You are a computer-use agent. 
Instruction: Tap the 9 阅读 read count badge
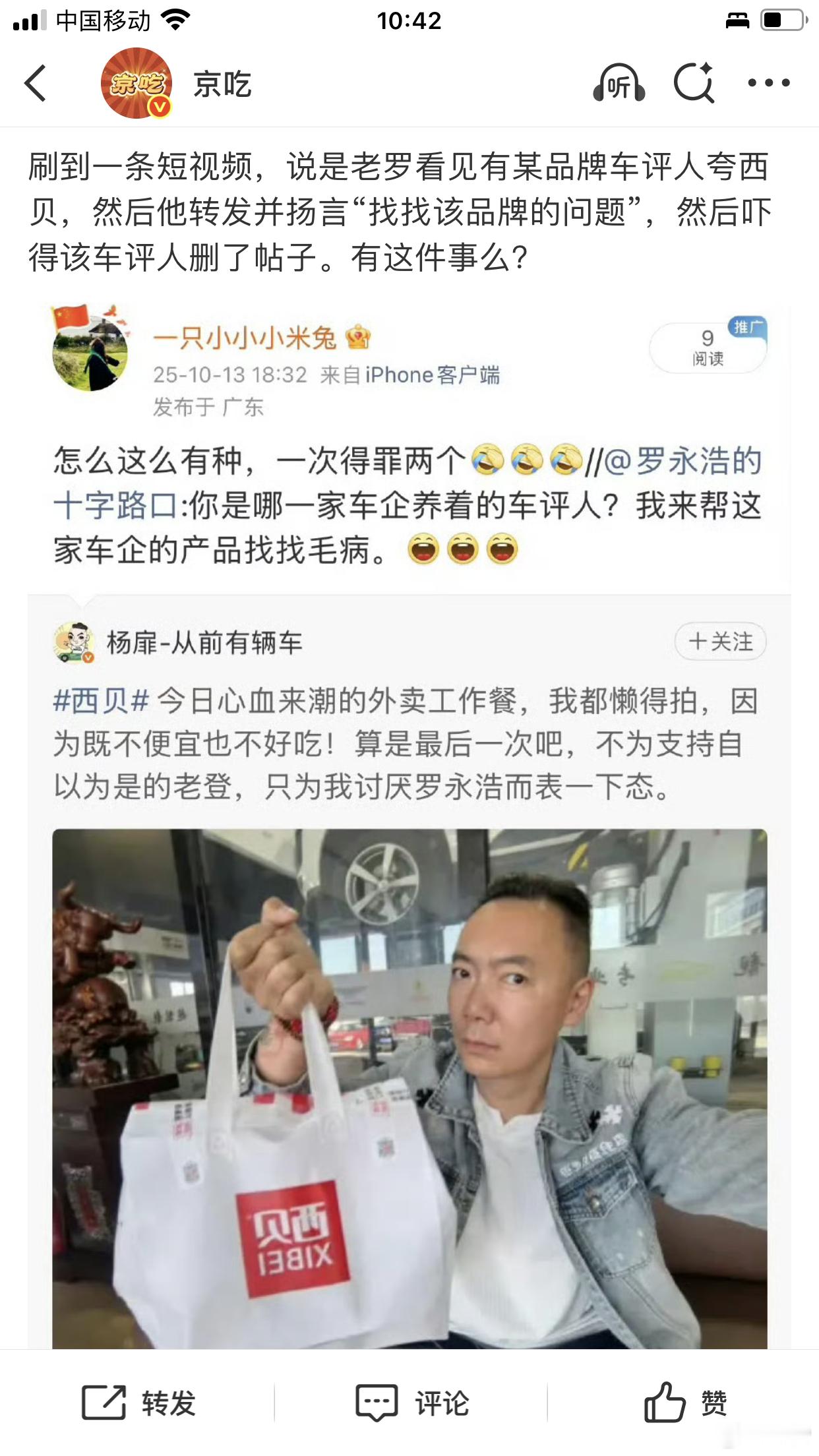708,348
